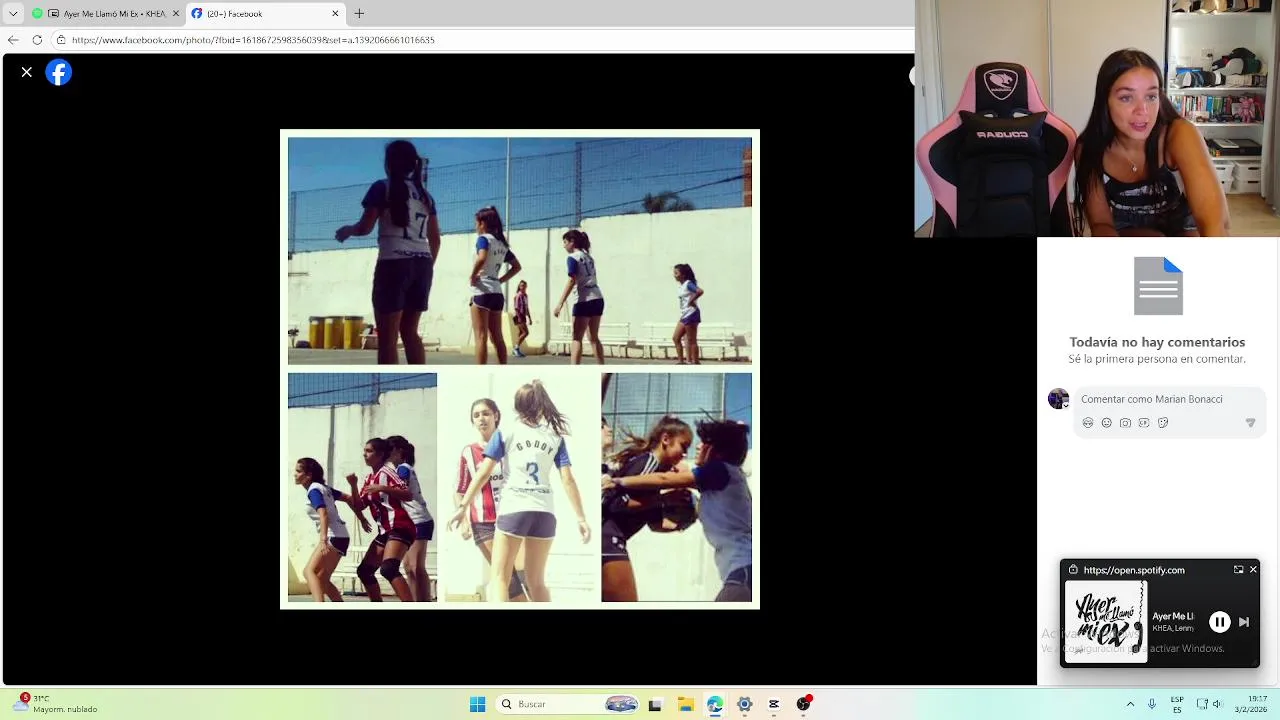The height and width of the screenshot is (720, 1280).
Task: Reload the current page
Action: click(x=37, y=40)
